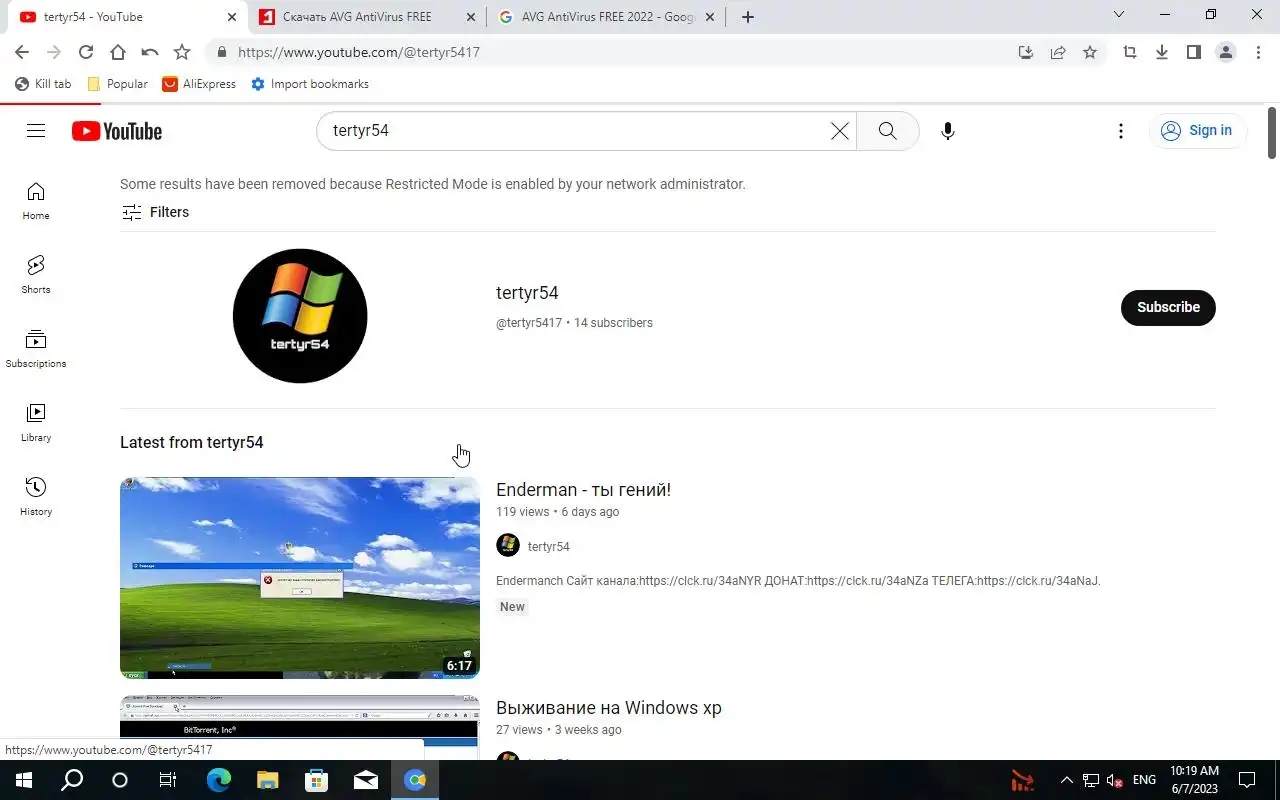Subscribe to the tertyr54 channel
1280x800 pixels.
pyautogui.click(x=1168, y=307)
